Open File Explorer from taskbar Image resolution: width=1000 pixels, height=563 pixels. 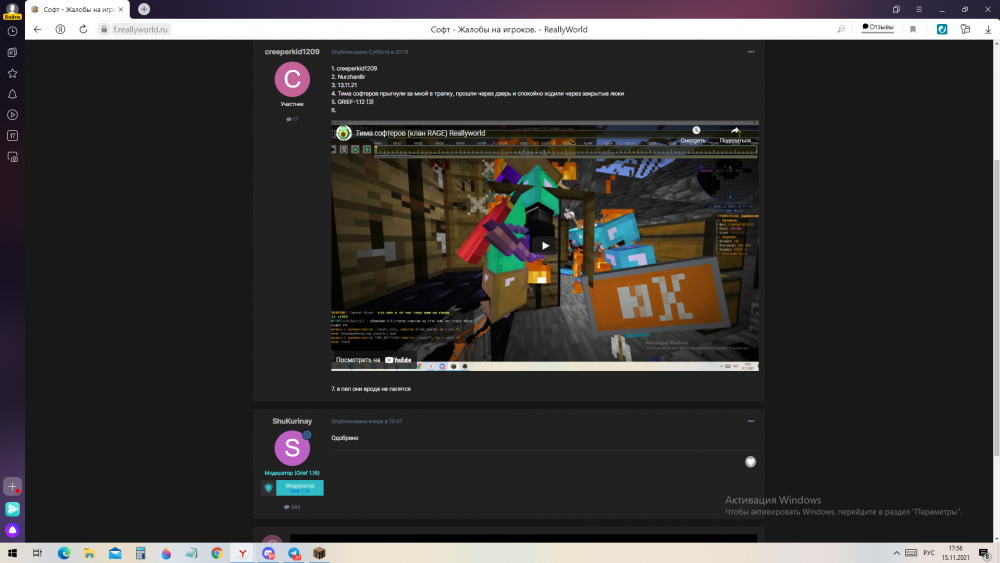coord(89,553)
